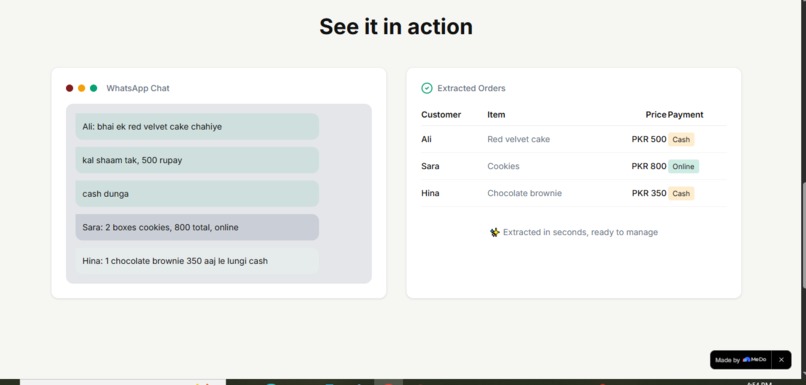Select message 'kal shaam tak, 500 rupay'
The image size is (806, 385).
click(197, 160)
